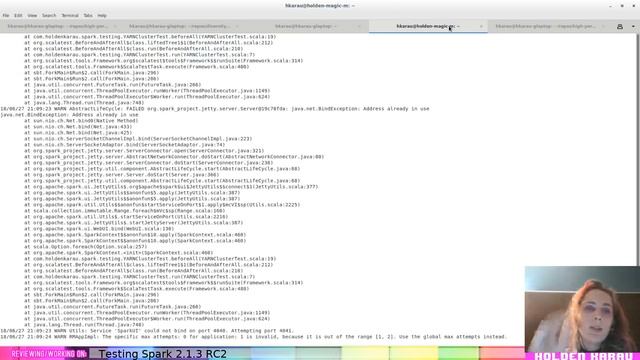Click the ServerSocketAdaptor.bind stack trace line
640x360 pixels.
pyautogui.click(x=124, y=145)
